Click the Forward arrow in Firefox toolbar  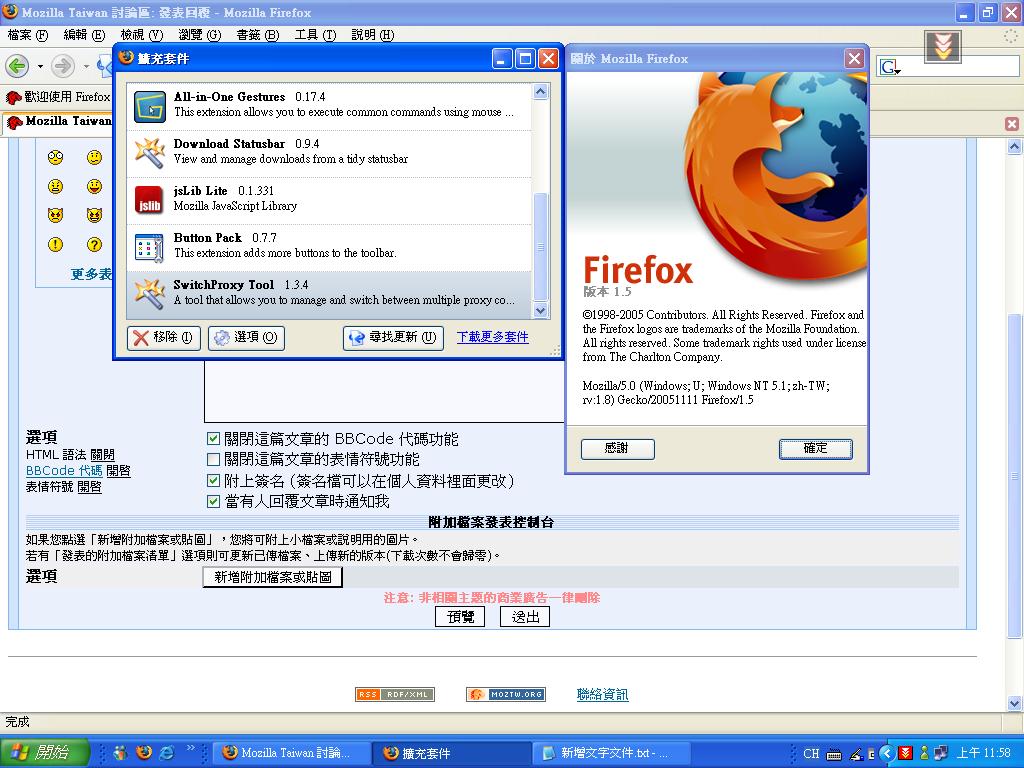coord(63,65)
